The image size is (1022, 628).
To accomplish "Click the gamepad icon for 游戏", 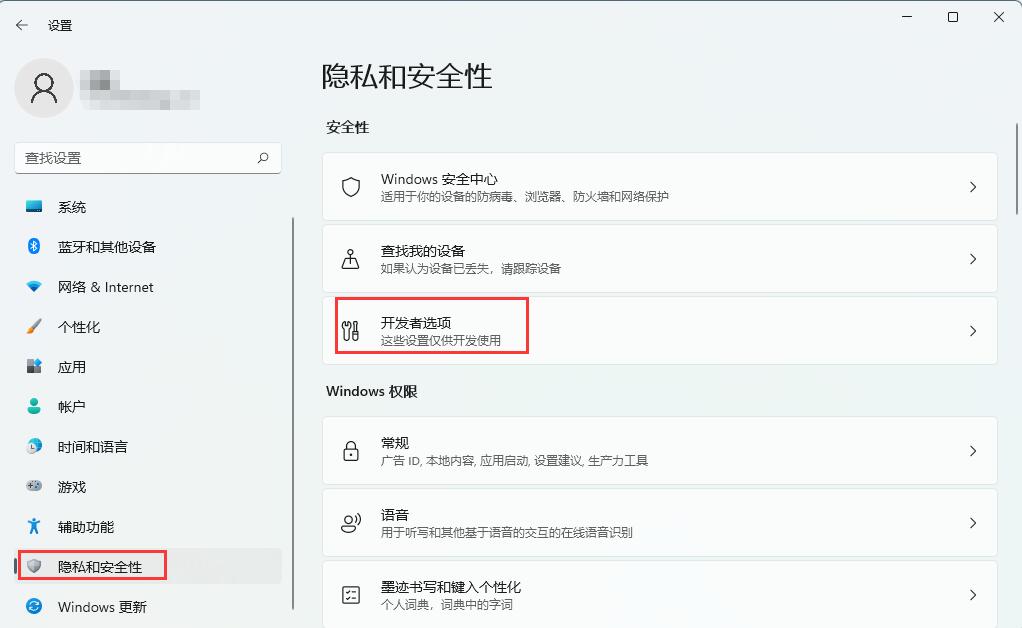I will (34, 486).
